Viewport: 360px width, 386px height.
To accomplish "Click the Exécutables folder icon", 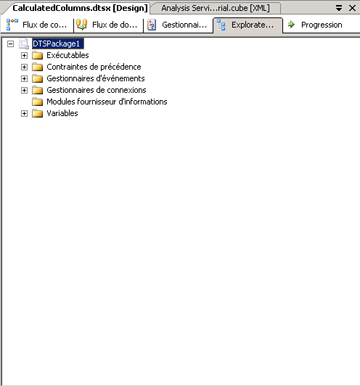I will coord(37,55).
